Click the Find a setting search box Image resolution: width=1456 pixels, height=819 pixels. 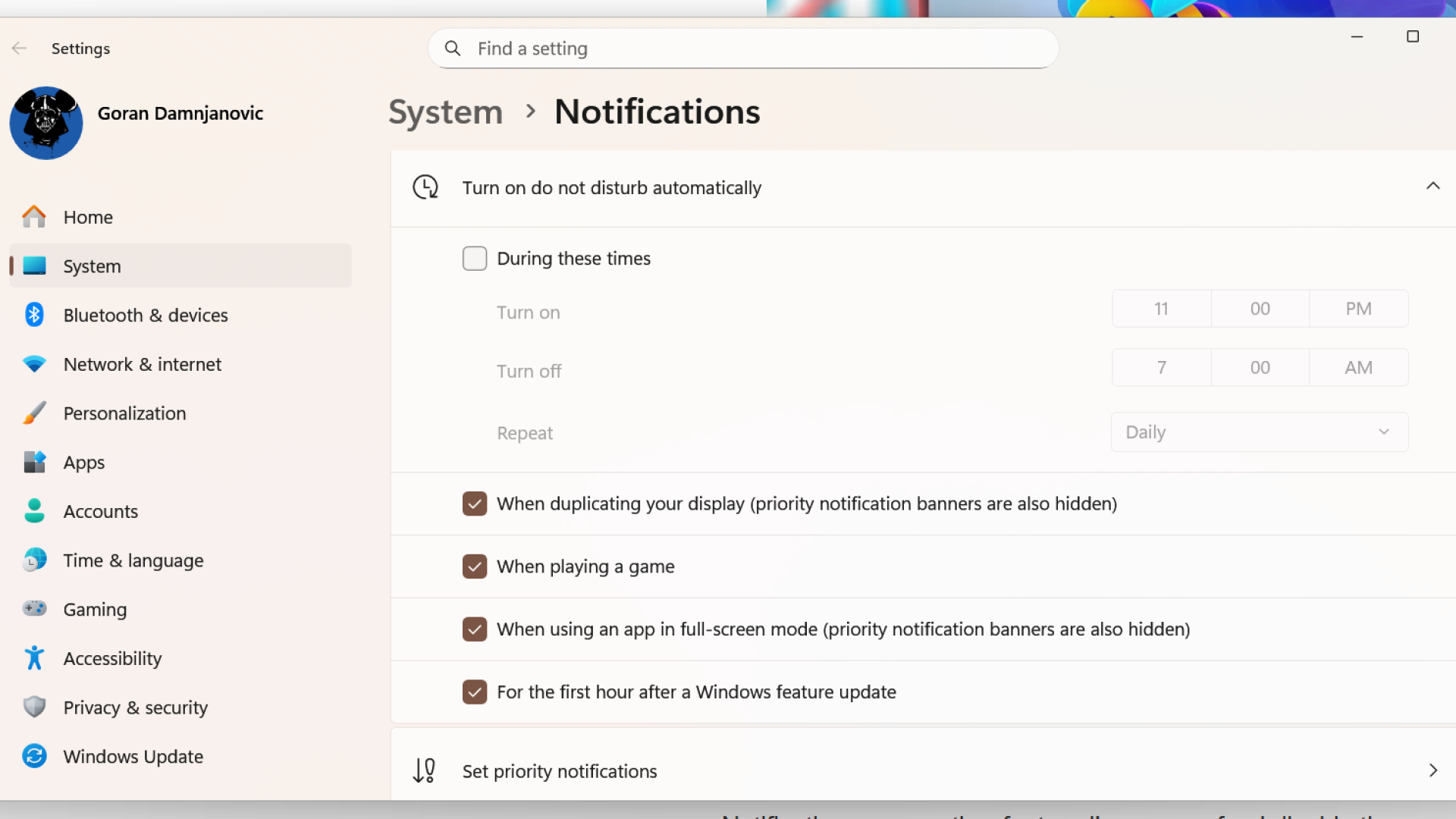(x=743, y=49)
